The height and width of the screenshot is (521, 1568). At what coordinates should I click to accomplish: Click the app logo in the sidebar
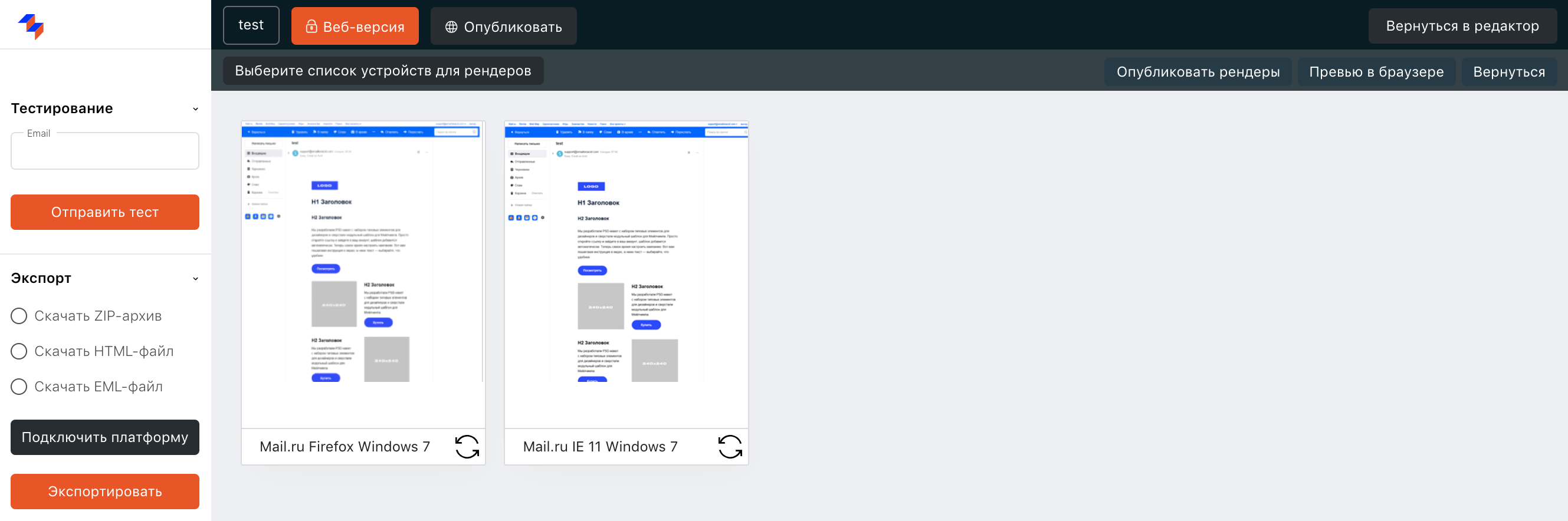pos(32,26)
